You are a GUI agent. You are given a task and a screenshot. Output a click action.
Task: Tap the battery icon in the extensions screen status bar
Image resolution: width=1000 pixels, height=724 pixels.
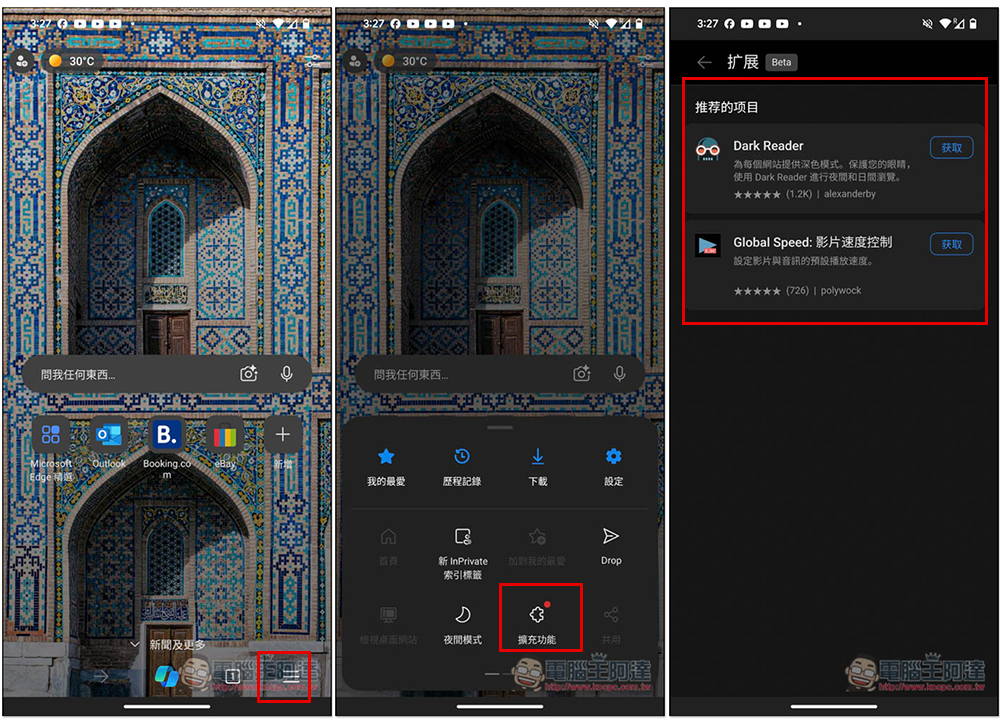[973, 24]
